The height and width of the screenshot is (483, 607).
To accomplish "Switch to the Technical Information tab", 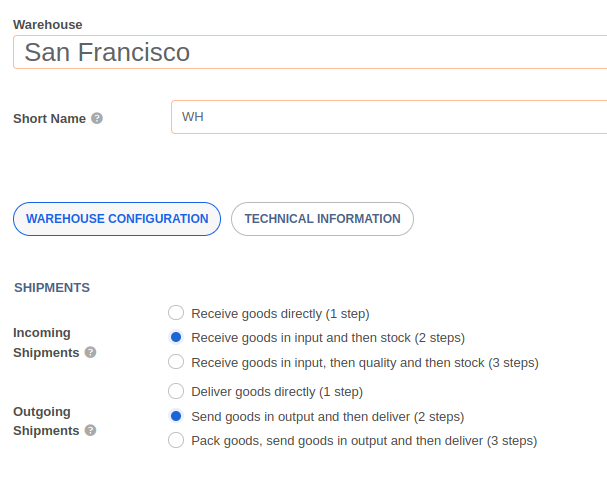I will 322,219.
